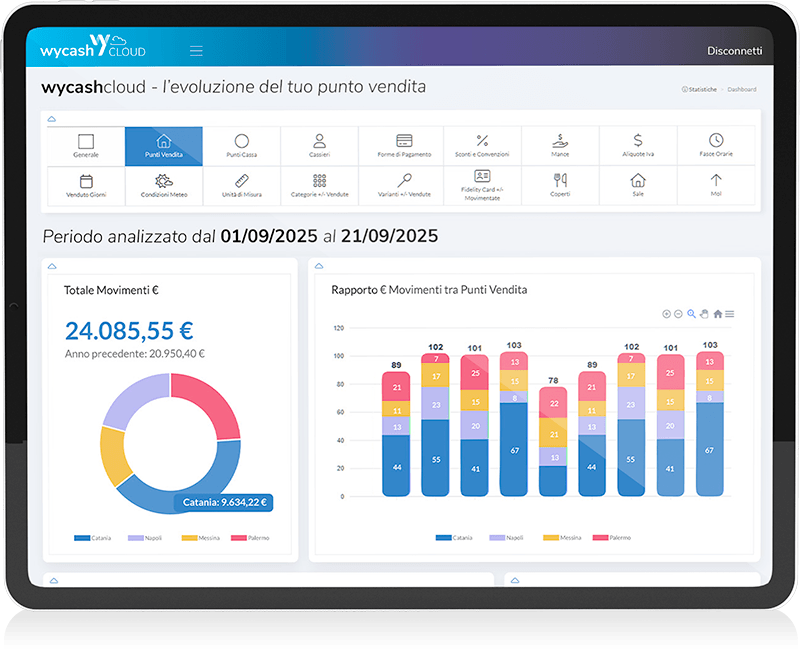Click Disconnetti to log out
Viewport: 800px width, 670px height.
click(x=734, y=51)
